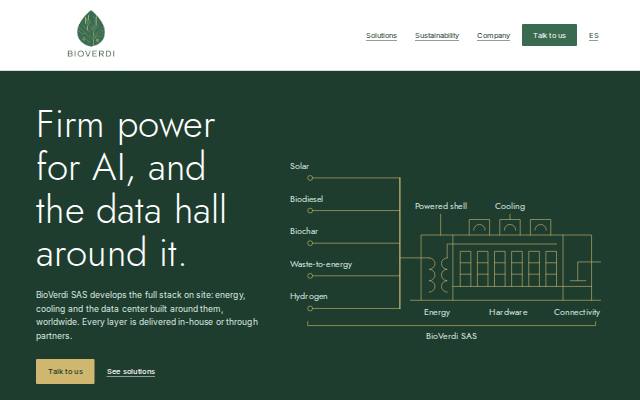This screenshot has width=640, height=400.
Task: Open the Solutions menu link
Action: click(x=381, y=36)
